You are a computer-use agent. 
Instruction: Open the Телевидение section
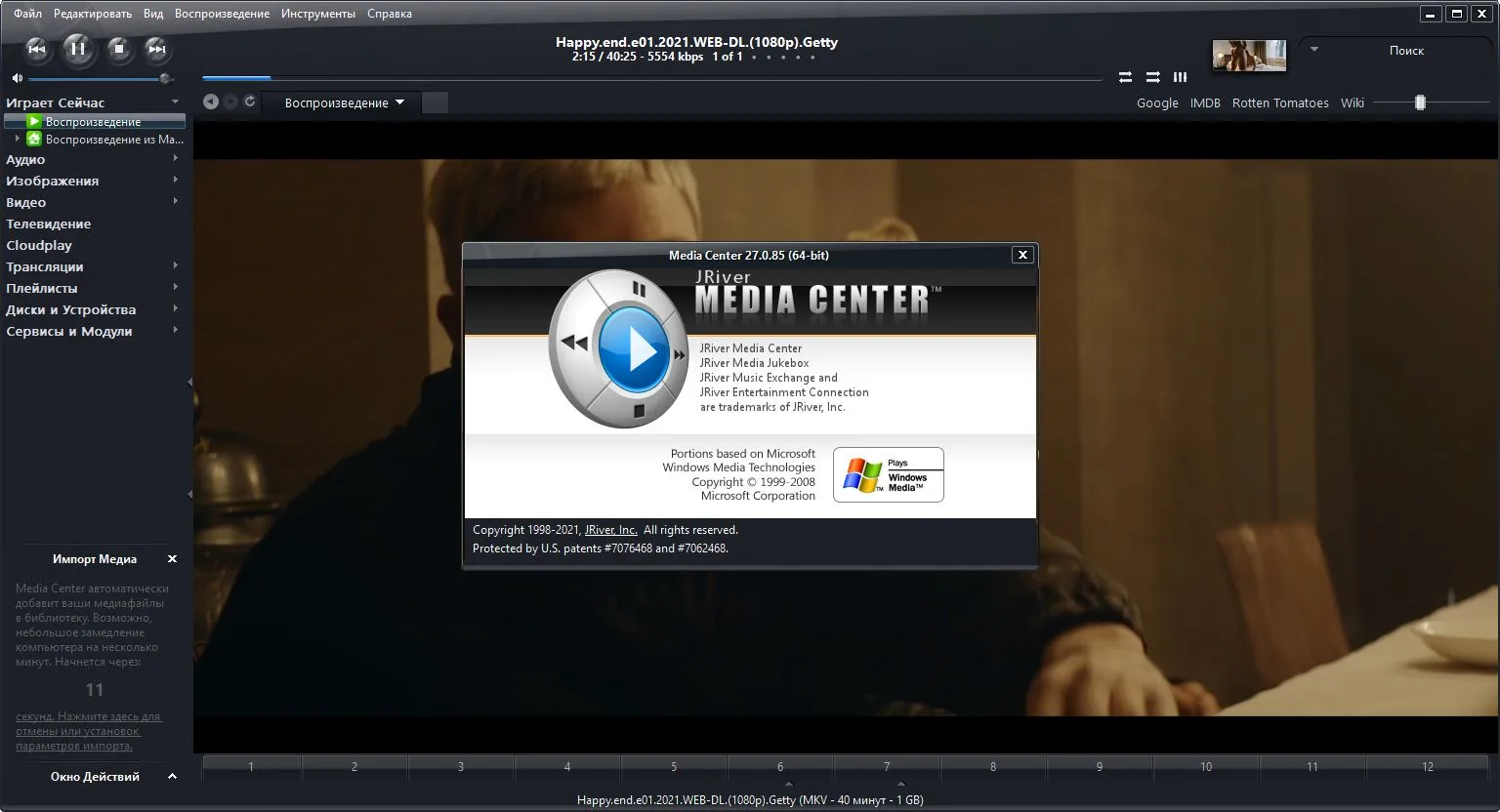[49, 223]
